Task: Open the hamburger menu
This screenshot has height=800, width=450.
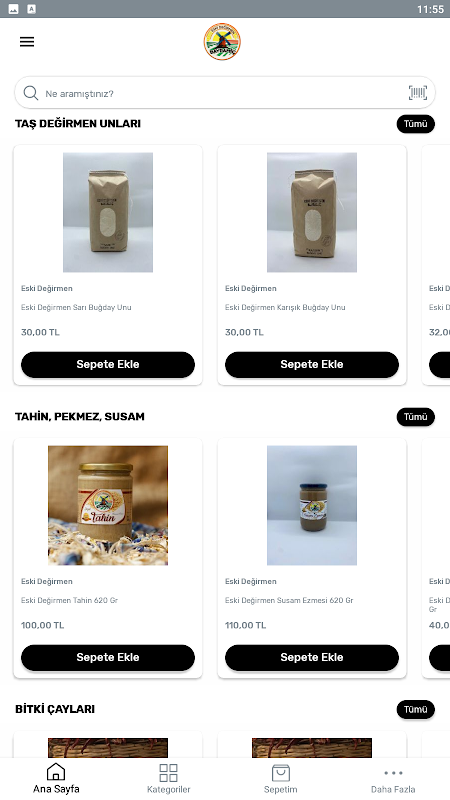Action: click(x=27, y=42)
